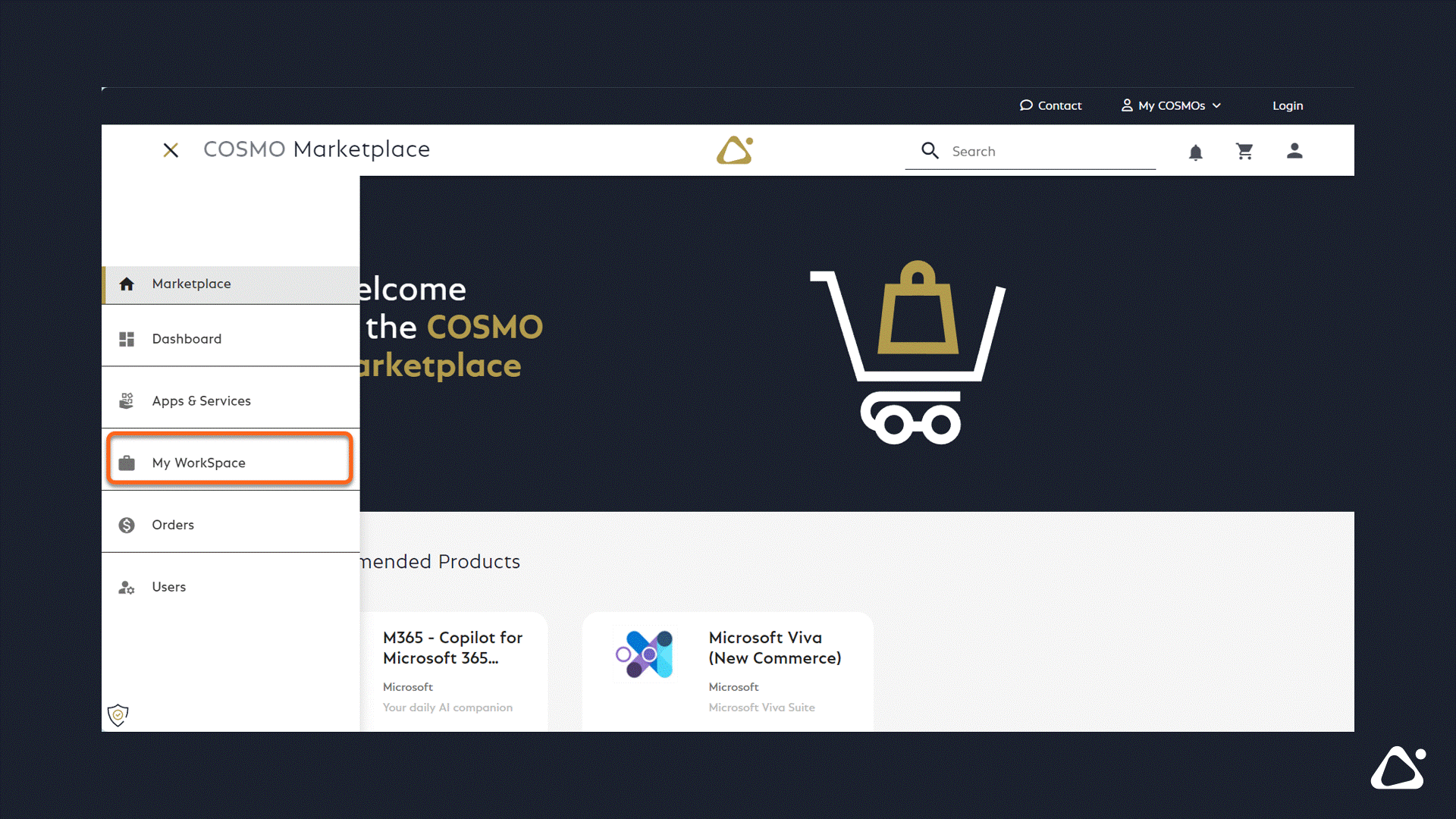Image resolution: width=1456 pixels, height=819 pixels.
Task: Open My WorkSpace menu item
Action: tap(199, 463)
